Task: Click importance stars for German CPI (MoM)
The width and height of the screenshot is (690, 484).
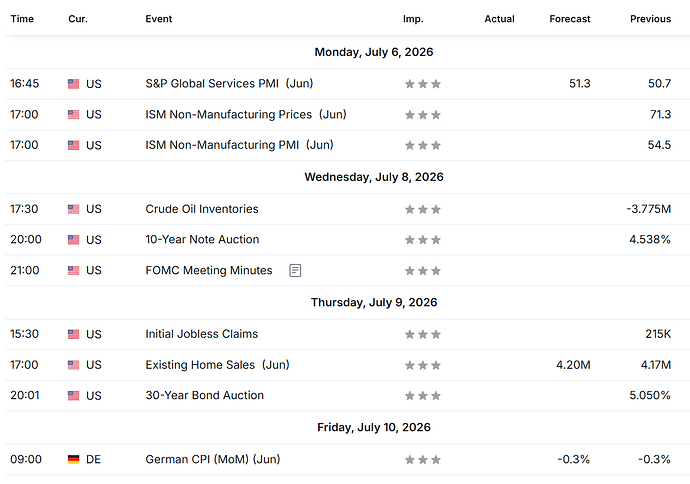Action: point(422,460)
